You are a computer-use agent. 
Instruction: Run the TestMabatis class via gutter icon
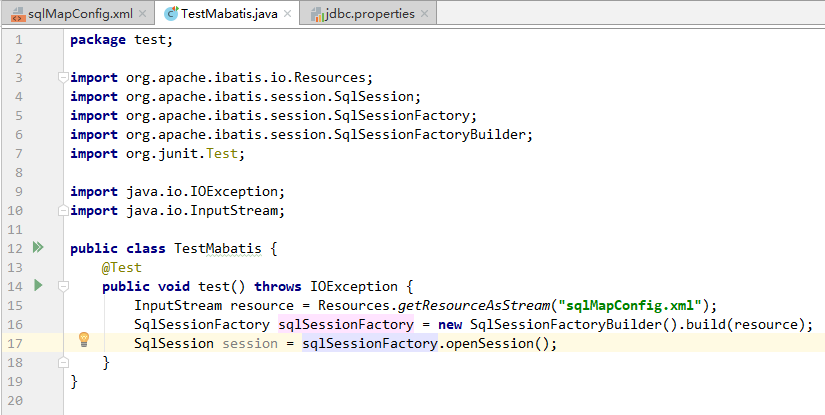click(38, 247)
